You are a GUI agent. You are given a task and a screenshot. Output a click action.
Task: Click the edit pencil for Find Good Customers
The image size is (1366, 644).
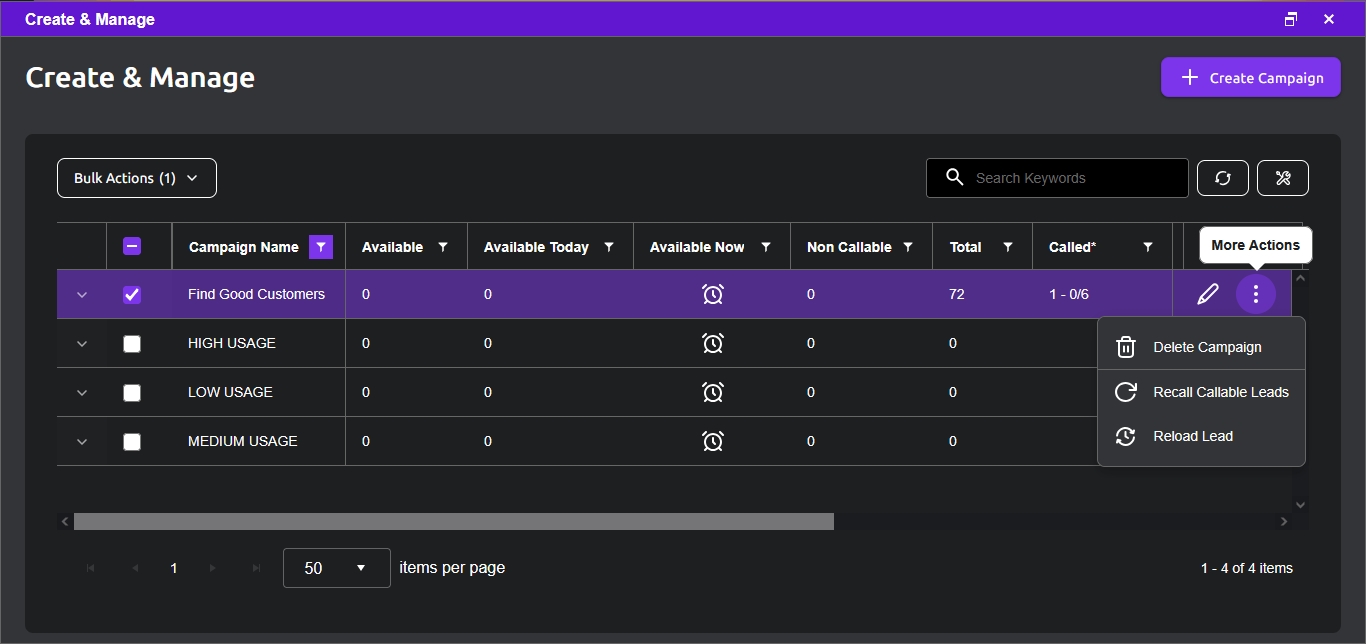(1208, 294)
